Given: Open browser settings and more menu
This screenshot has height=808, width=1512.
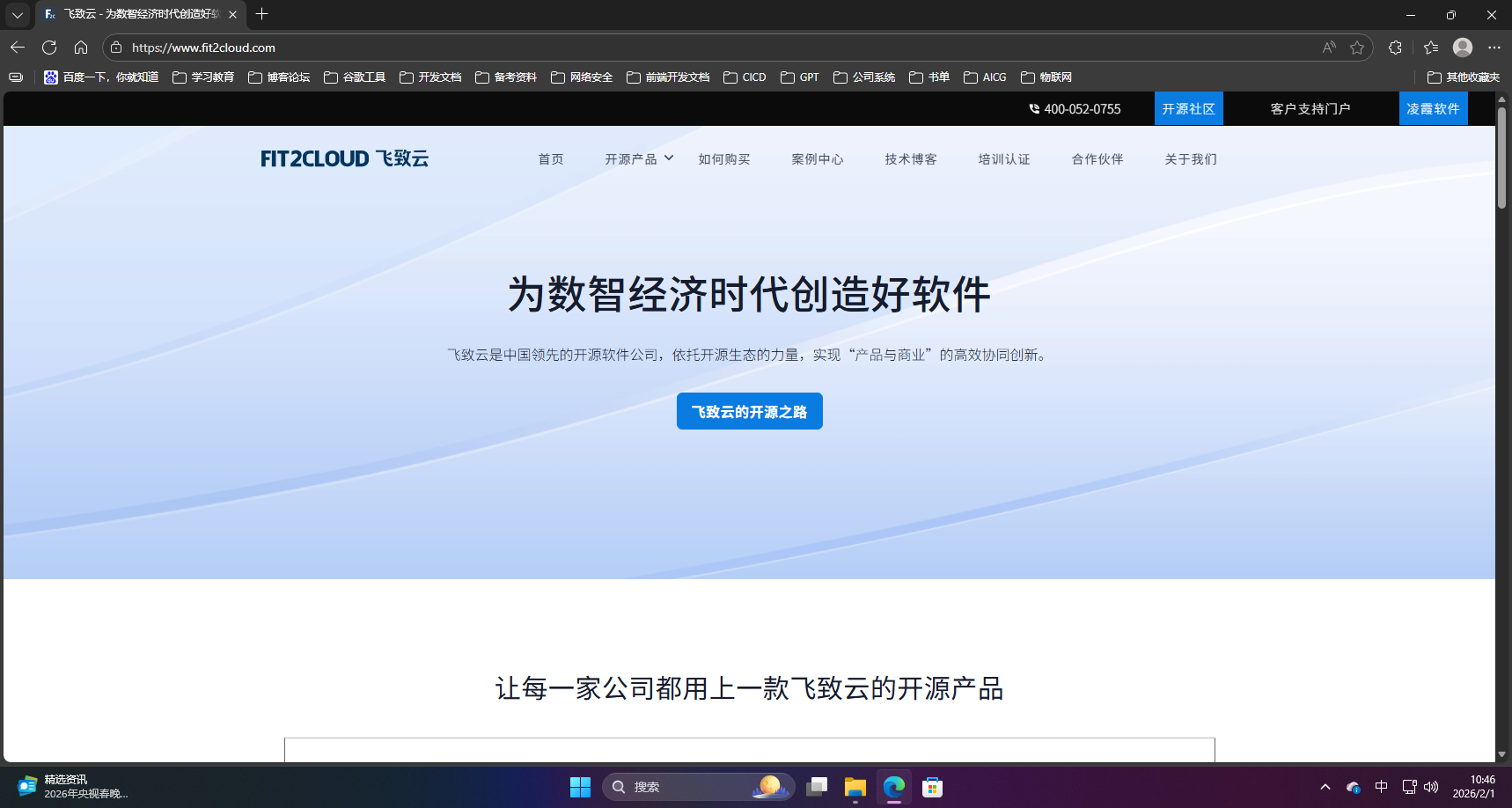Looking at the screenshot, I should [x=1494, y=48].
